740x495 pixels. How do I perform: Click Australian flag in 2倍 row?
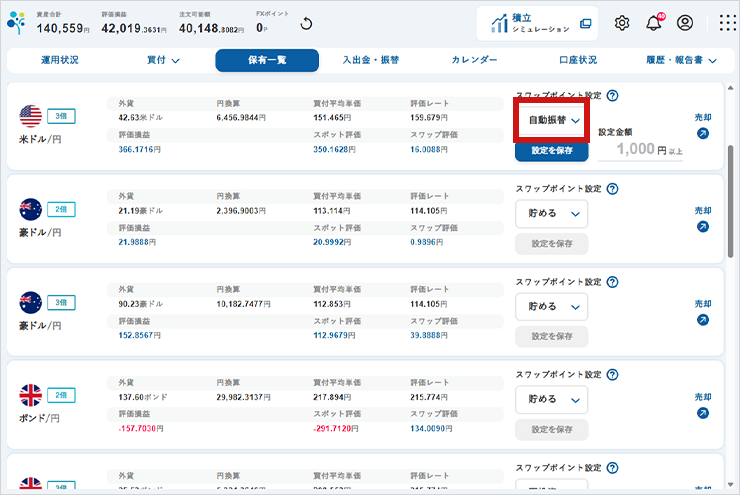(x=31, y=209)
